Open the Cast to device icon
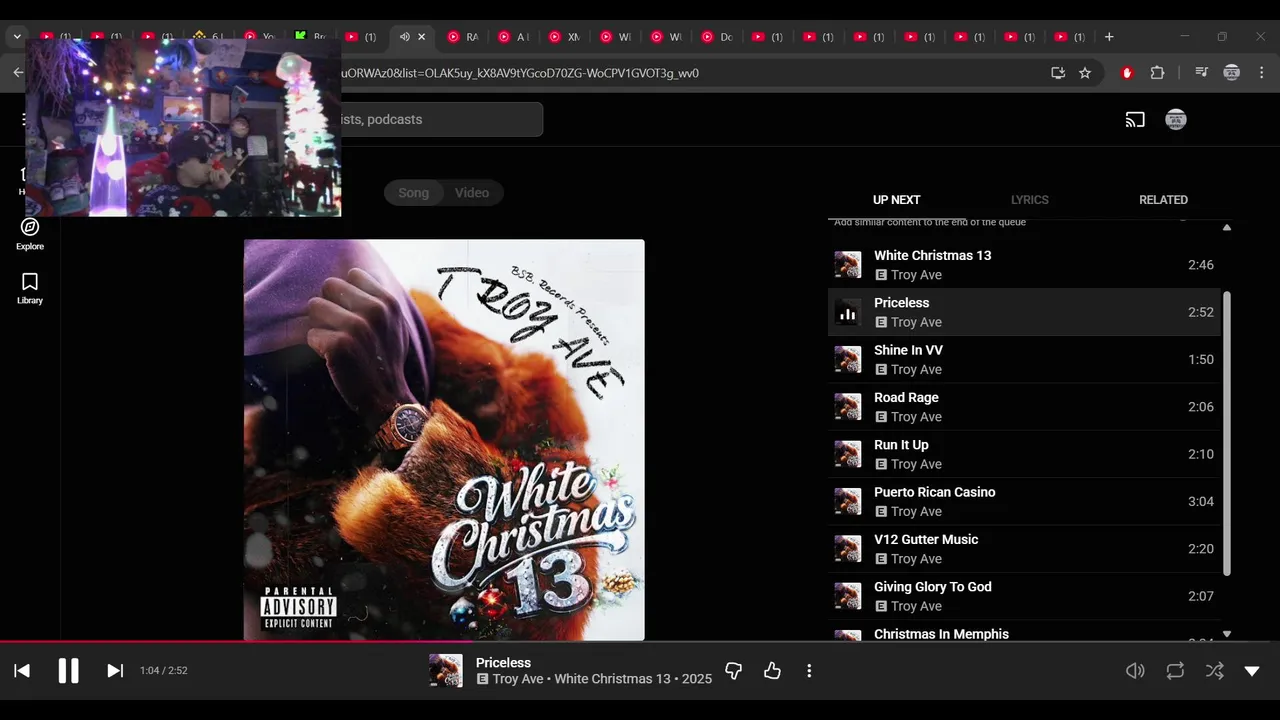The image size is (1280, 720). tap(1135, 120)
